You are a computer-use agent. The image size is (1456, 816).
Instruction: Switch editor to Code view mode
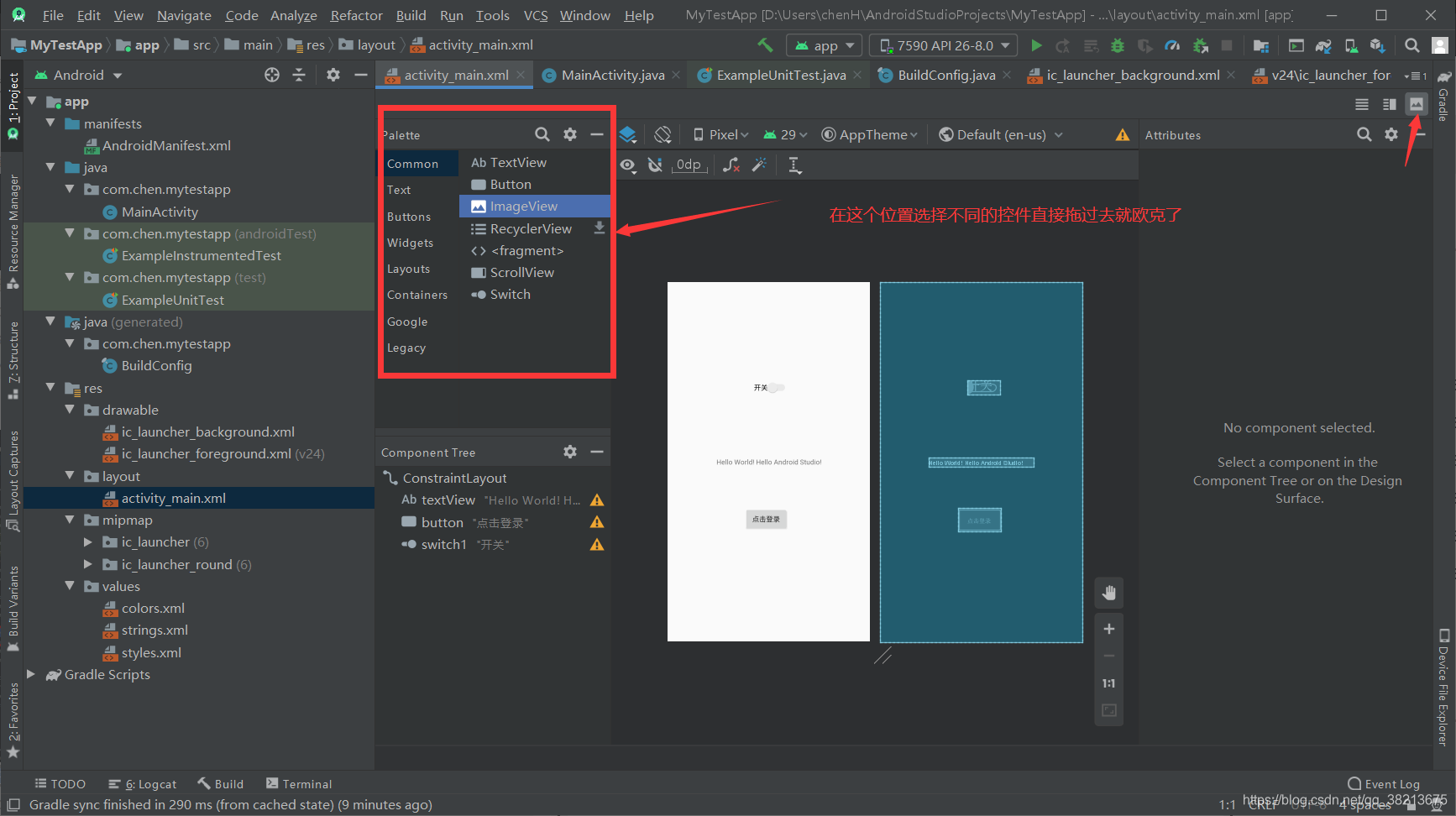click(x=1362, y=104)
